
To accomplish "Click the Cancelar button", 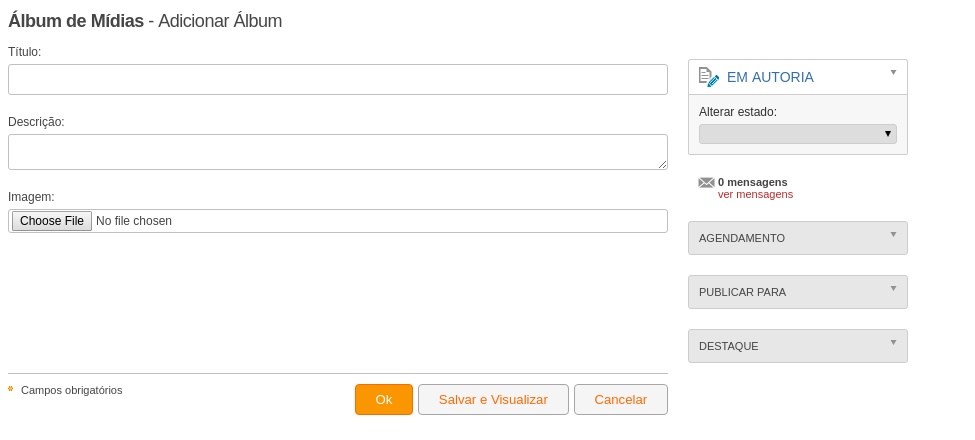I will point(621,400).
